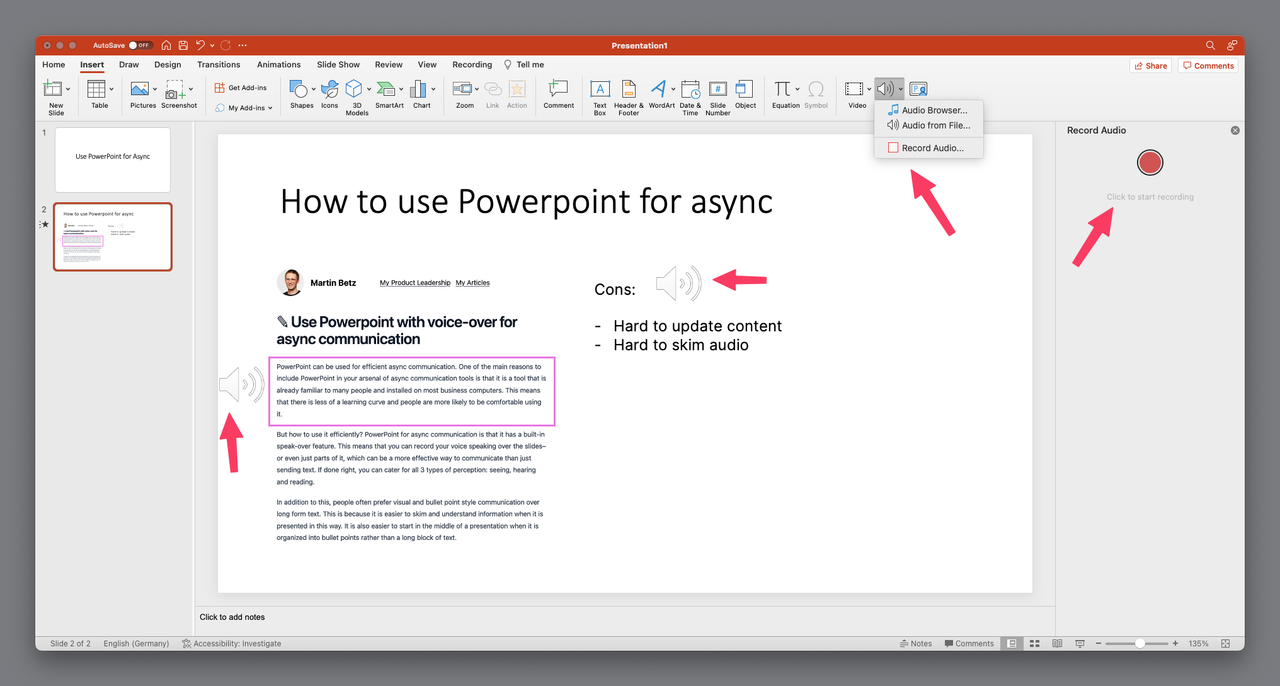Open the Design tab
This screenshot has height=686, width=1280.
(168, 65)
